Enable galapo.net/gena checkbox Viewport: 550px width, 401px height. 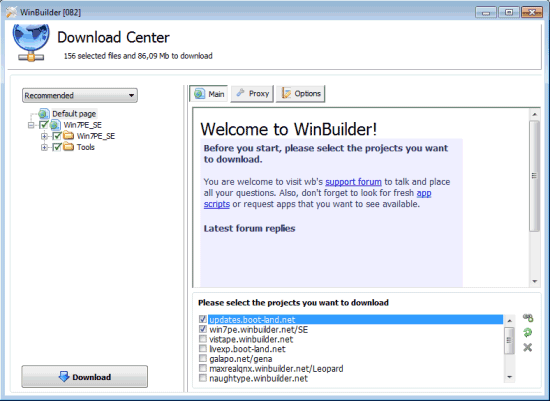pos(203,359)
